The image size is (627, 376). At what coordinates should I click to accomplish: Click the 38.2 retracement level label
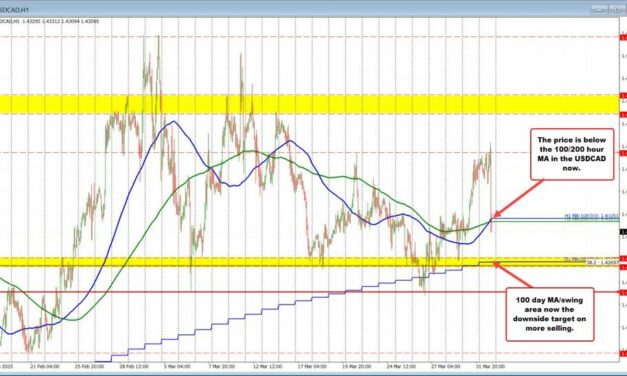603,263
